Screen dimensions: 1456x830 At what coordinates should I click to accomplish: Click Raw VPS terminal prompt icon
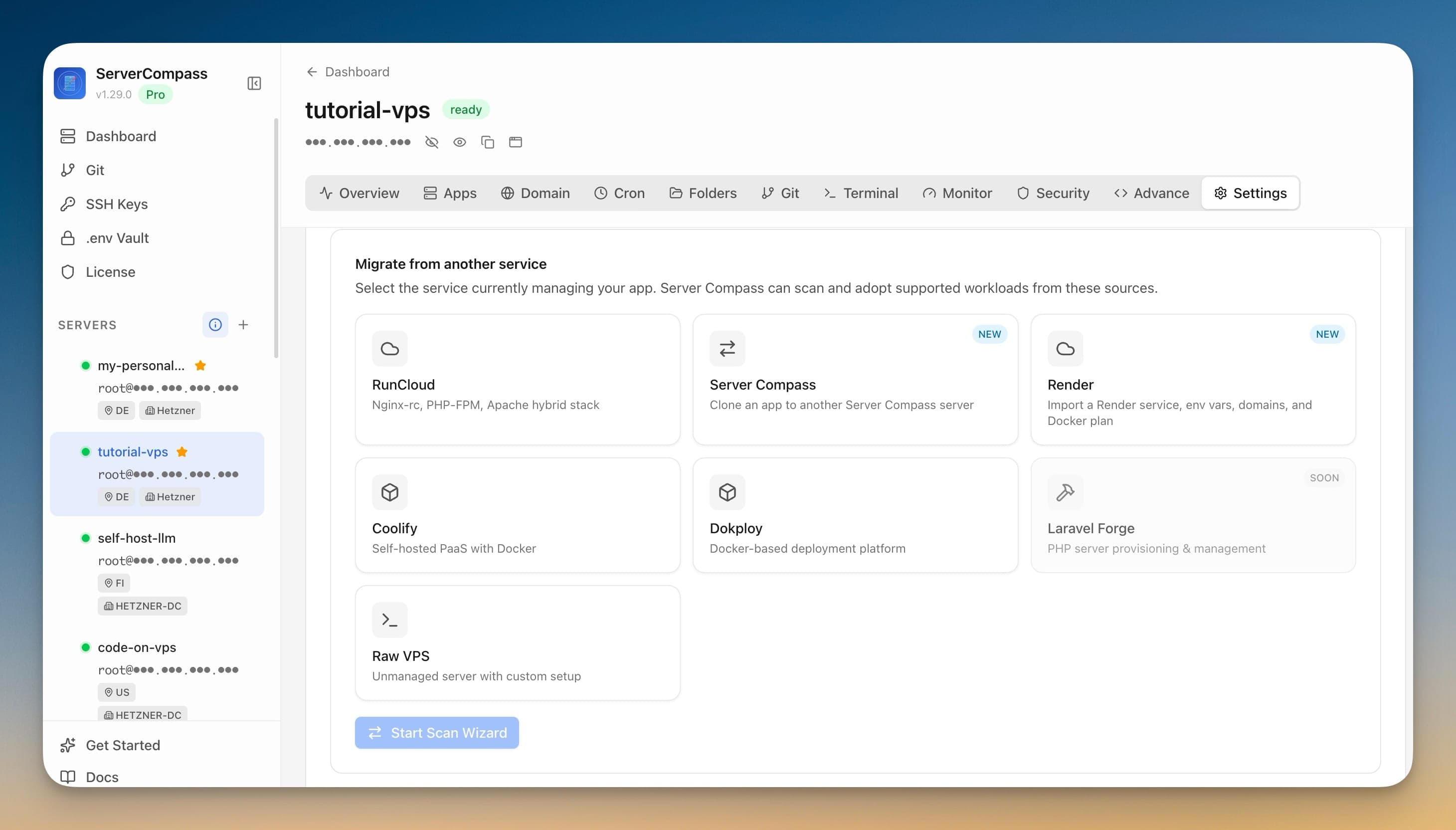(x=390, y=620)
